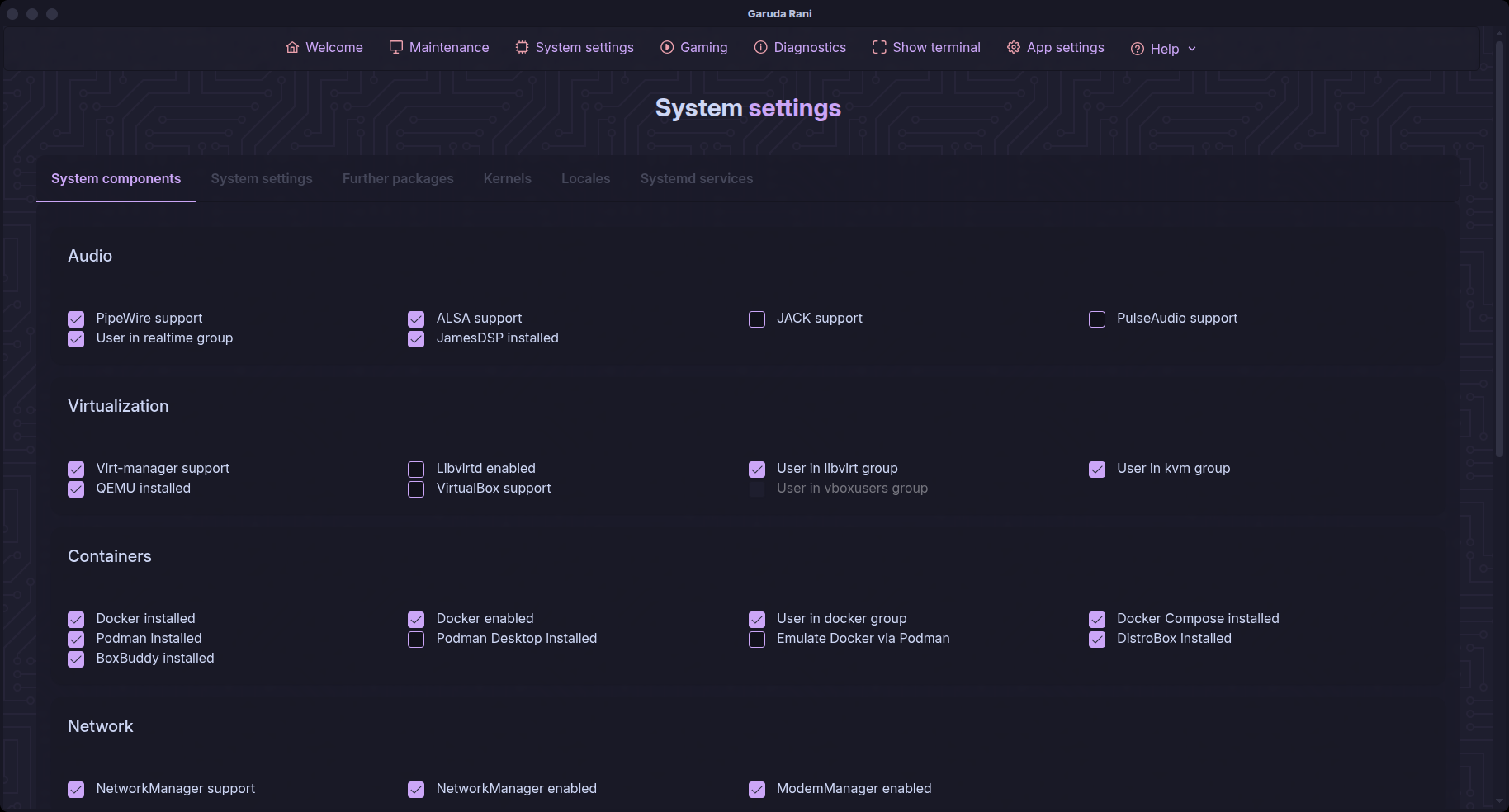Click the System settings page title
Viewport: 1509px width, 812px height.
pyautogui.click(x=748, y=108)
